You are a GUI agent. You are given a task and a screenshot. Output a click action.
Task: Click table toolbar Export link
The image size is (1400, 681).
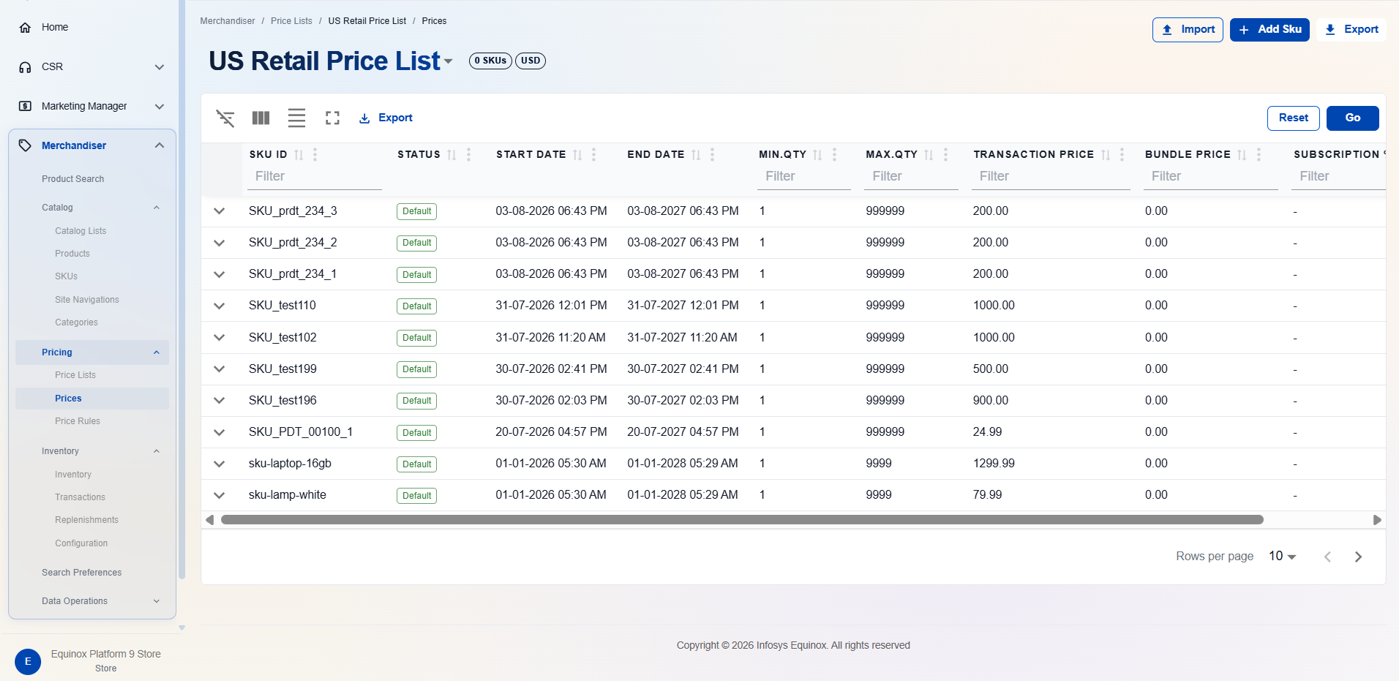click(386, 118)
